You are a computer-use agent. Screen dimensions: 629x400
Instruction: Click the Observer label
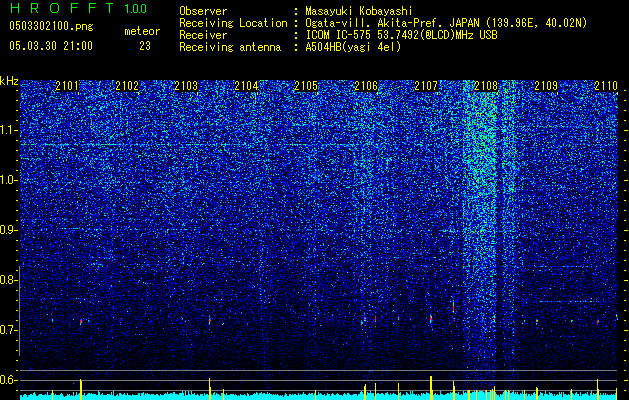(203, 12)
